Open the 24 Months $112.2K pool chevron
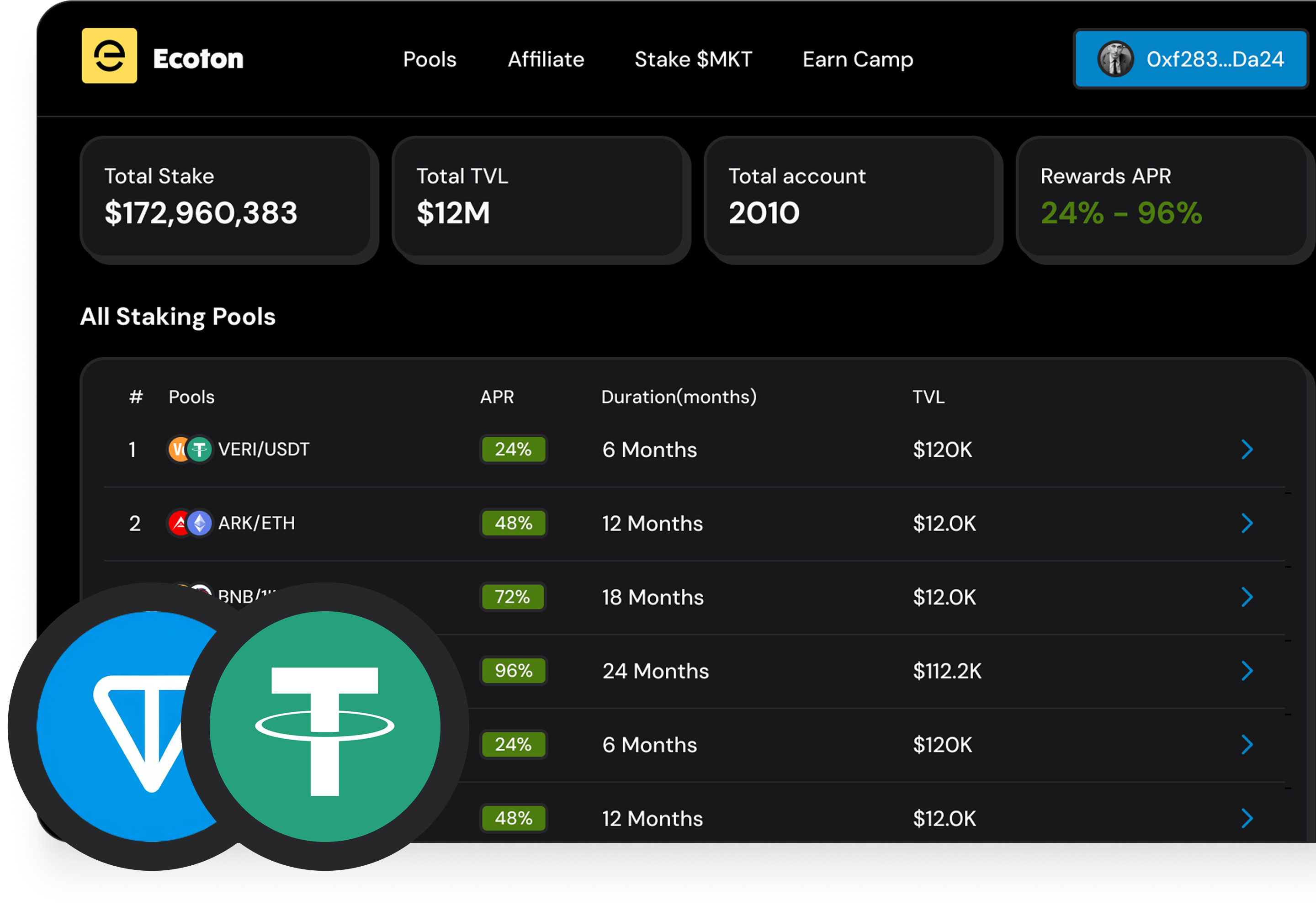Screen dimensions: 1316x916 [x=1247, y=671]
